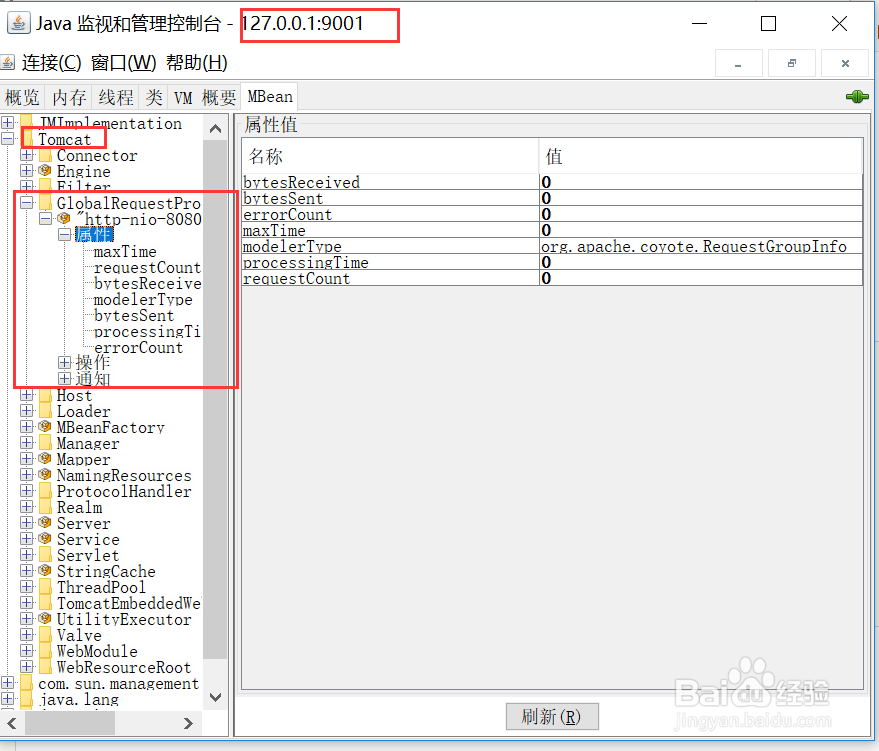Screen dimensions: 879x751
Task: Select the maxTime attribute in tree
Action: (125, 252)
